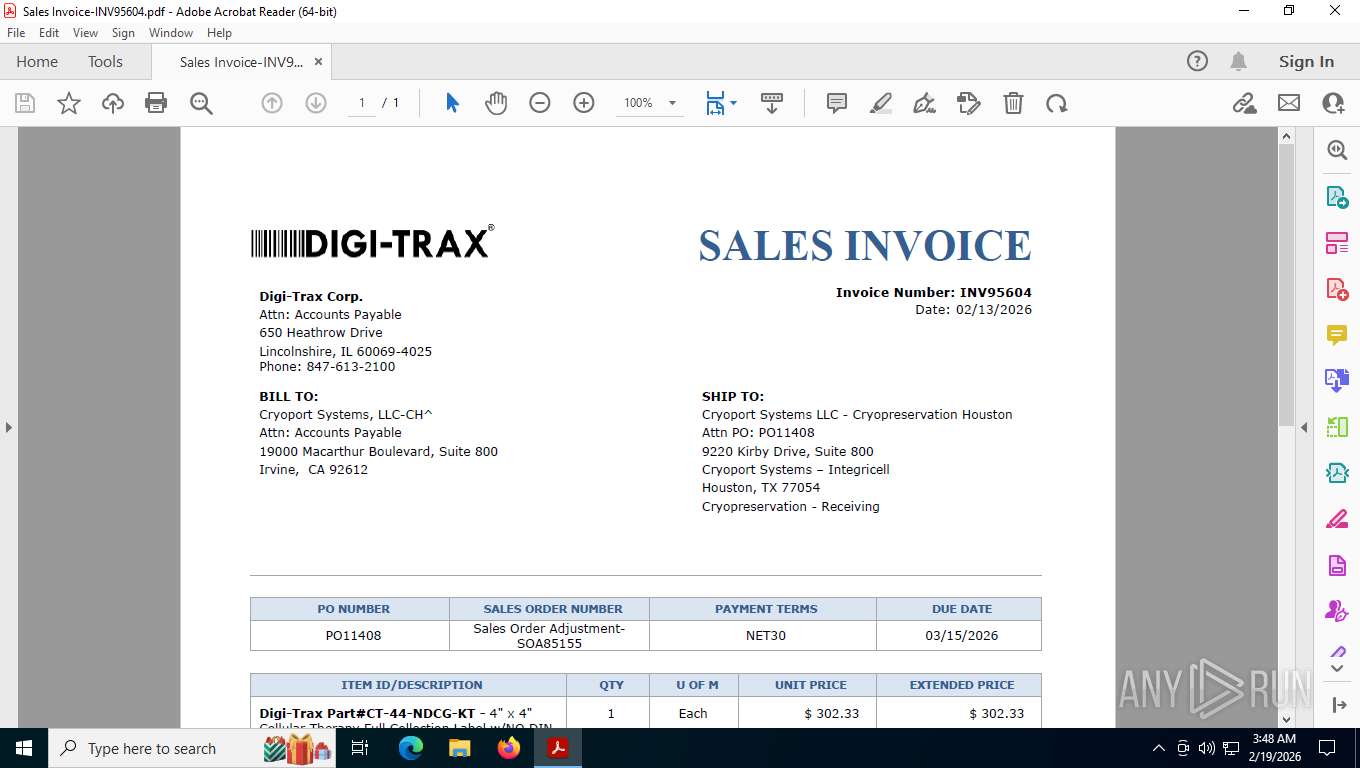Print the document using printer icon
This screenshot has width=1360, height=768.
point(156,103)
